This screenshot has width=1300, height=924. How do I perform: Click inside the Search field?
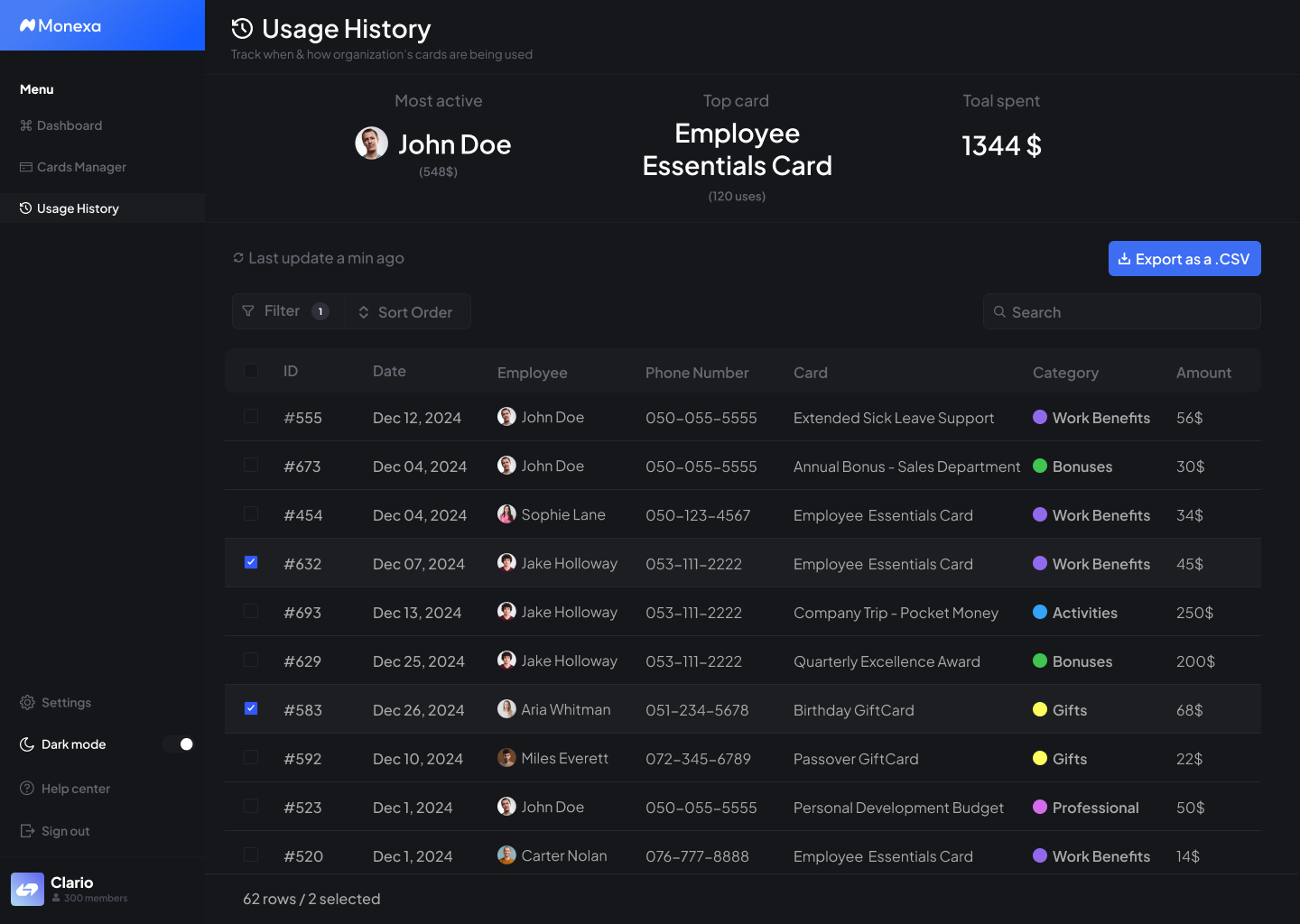[x=1122, y=311]
